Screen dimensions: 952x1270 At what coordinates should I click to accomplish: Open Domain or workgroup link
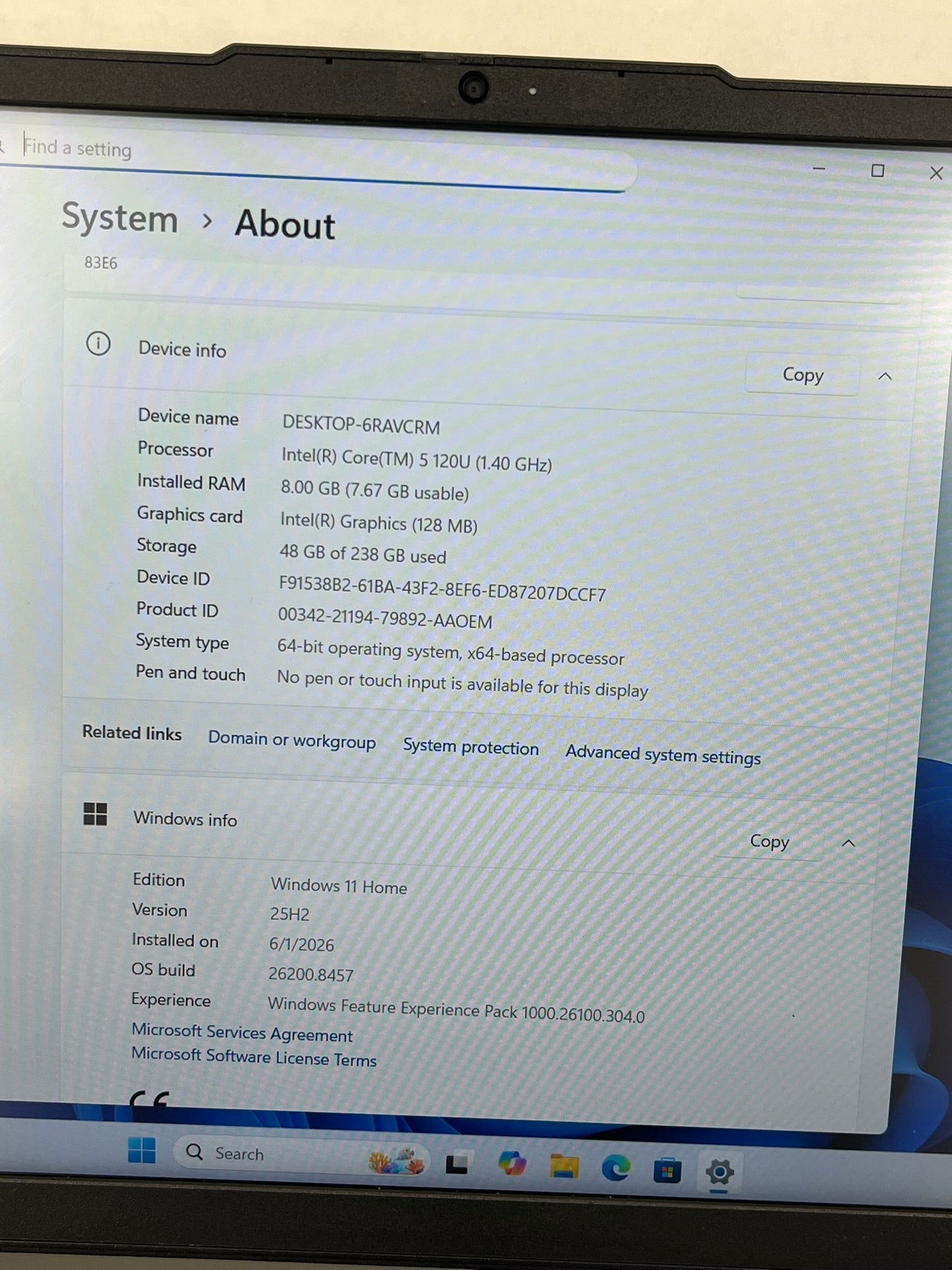click(292, 740)
